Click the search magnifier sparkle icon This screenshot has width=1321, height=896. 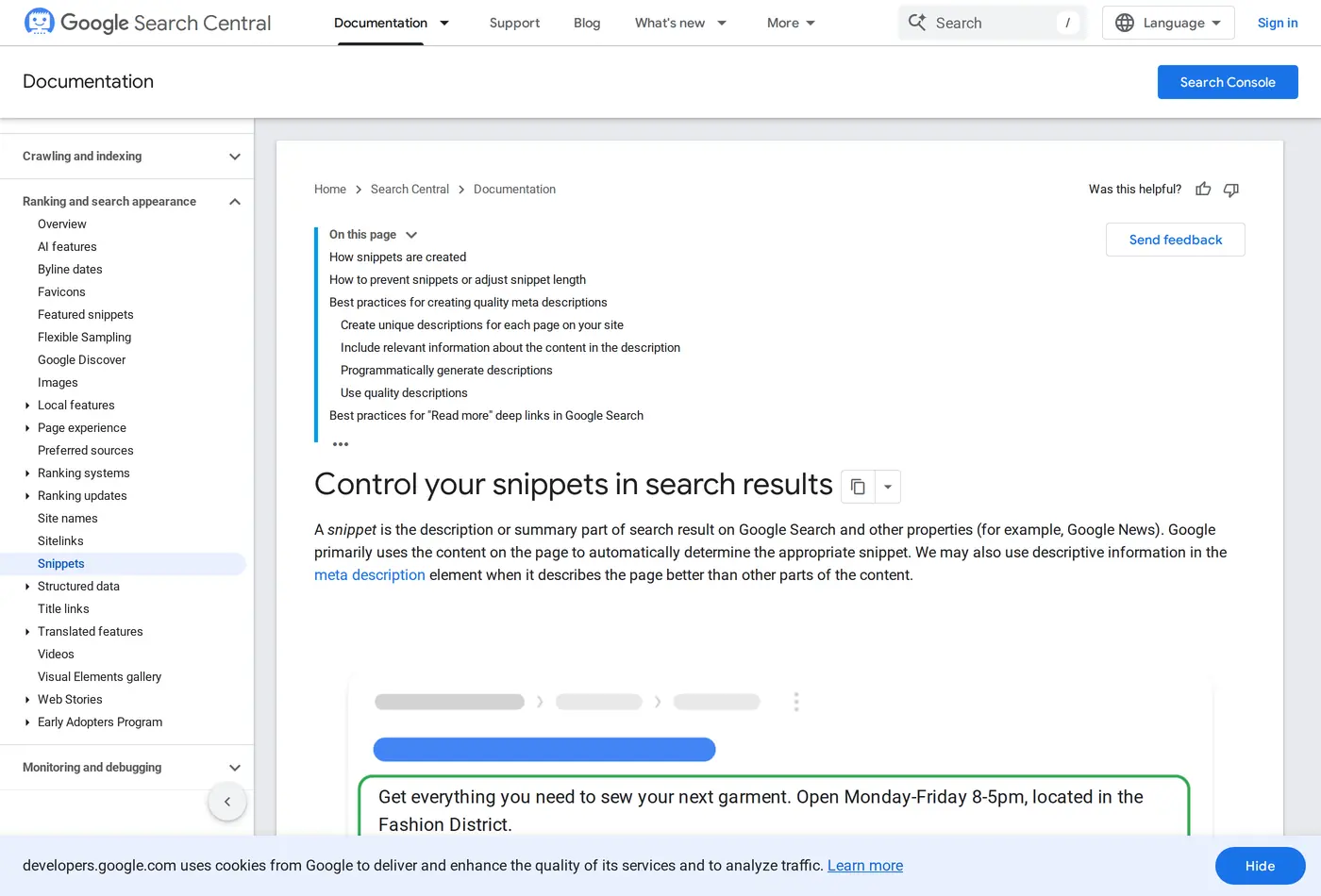tap(917, 22)
